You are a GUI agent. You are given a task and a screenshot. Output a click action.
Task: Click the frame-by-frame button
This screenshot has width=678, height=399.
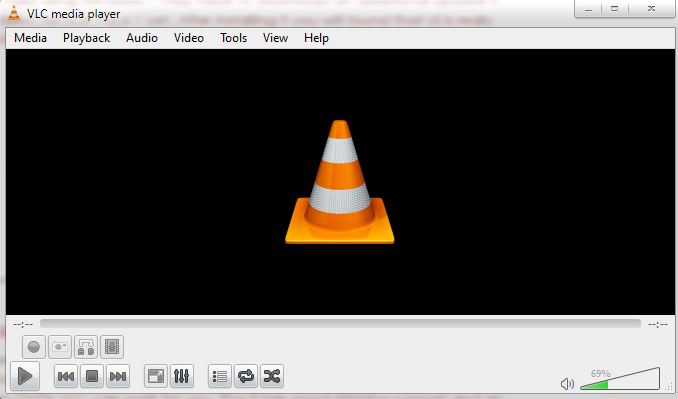tap(112, 347)
